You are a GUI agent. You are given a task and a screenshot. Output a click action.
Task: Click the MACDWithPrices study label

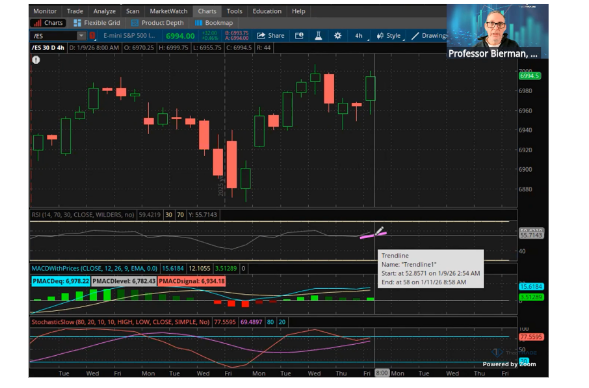(95, 269)
